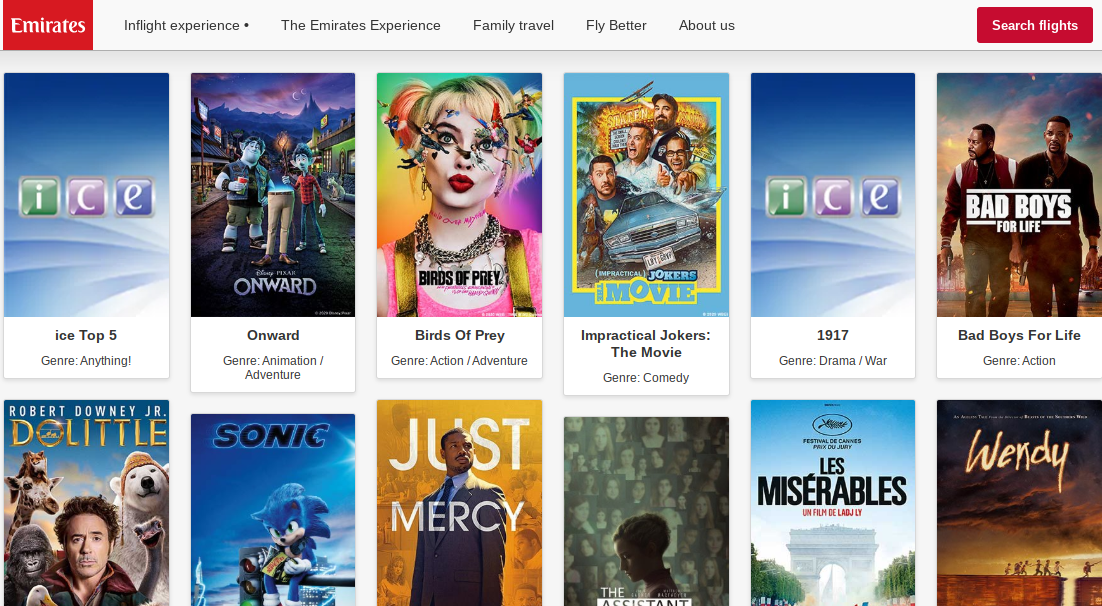Image resolution: width=1102 pixels, height=606 pixels.
Task: Click 'Genre: Drama / War' text
Action: coord(833,361)
